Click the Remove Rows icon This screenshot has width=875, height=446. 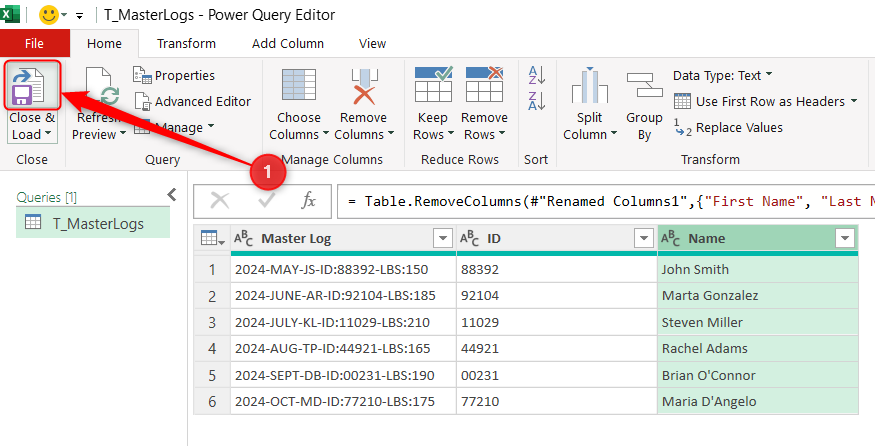484,84
